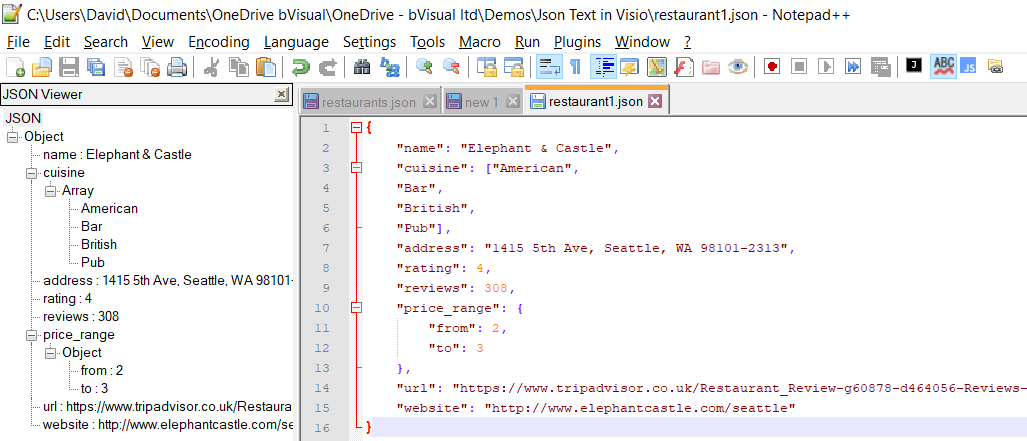Image resolution: width=1027 pixels, height=441 pixels.
Task: Fold the price_range block at line 10
Action: (356, 307)
